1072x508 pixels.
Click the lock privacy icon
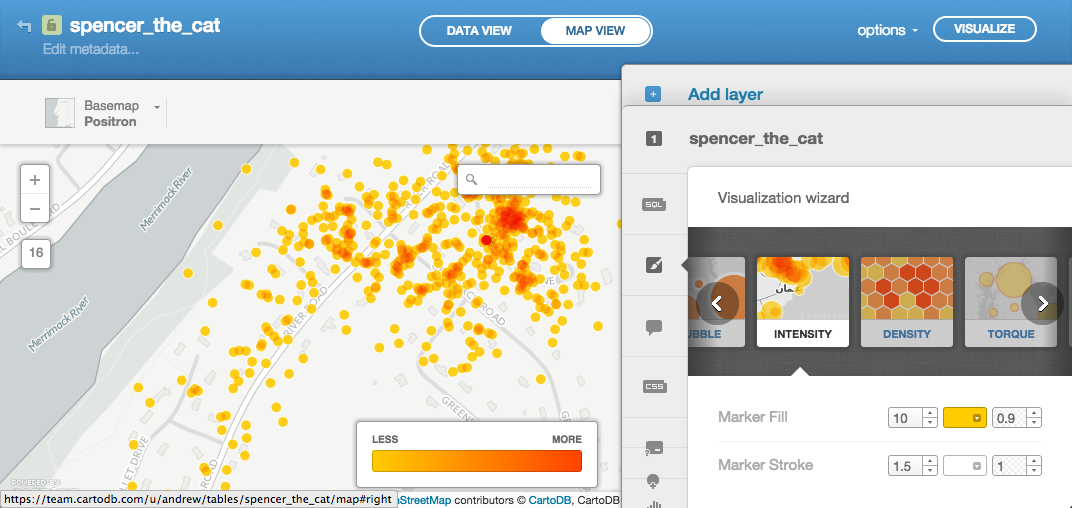pos(52,26)
